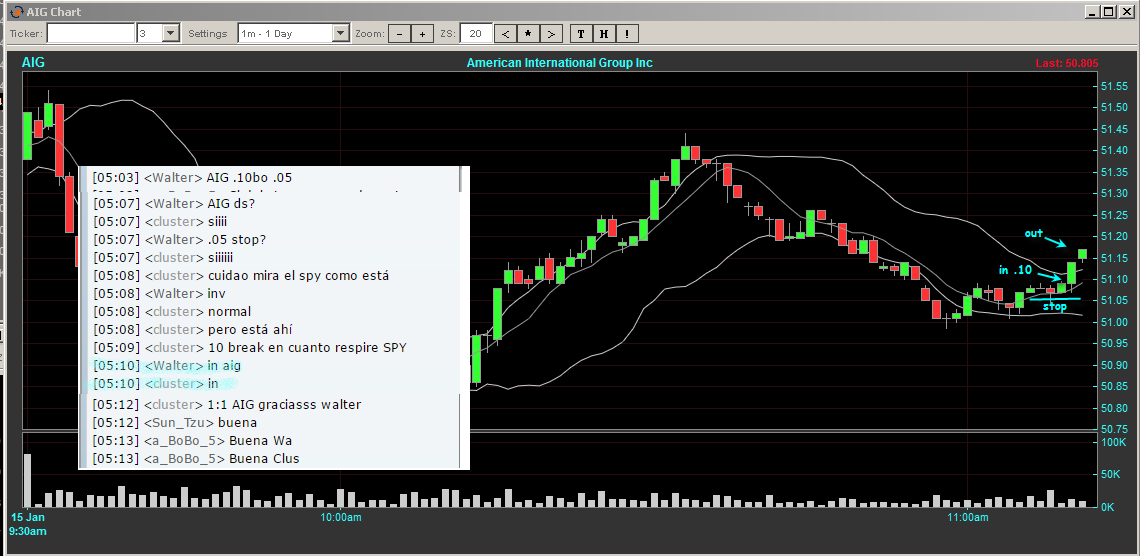This screenshot has height=556, width=1140.
Task: Close the AIG Chart window
Action: click(x=1126, y=12)
